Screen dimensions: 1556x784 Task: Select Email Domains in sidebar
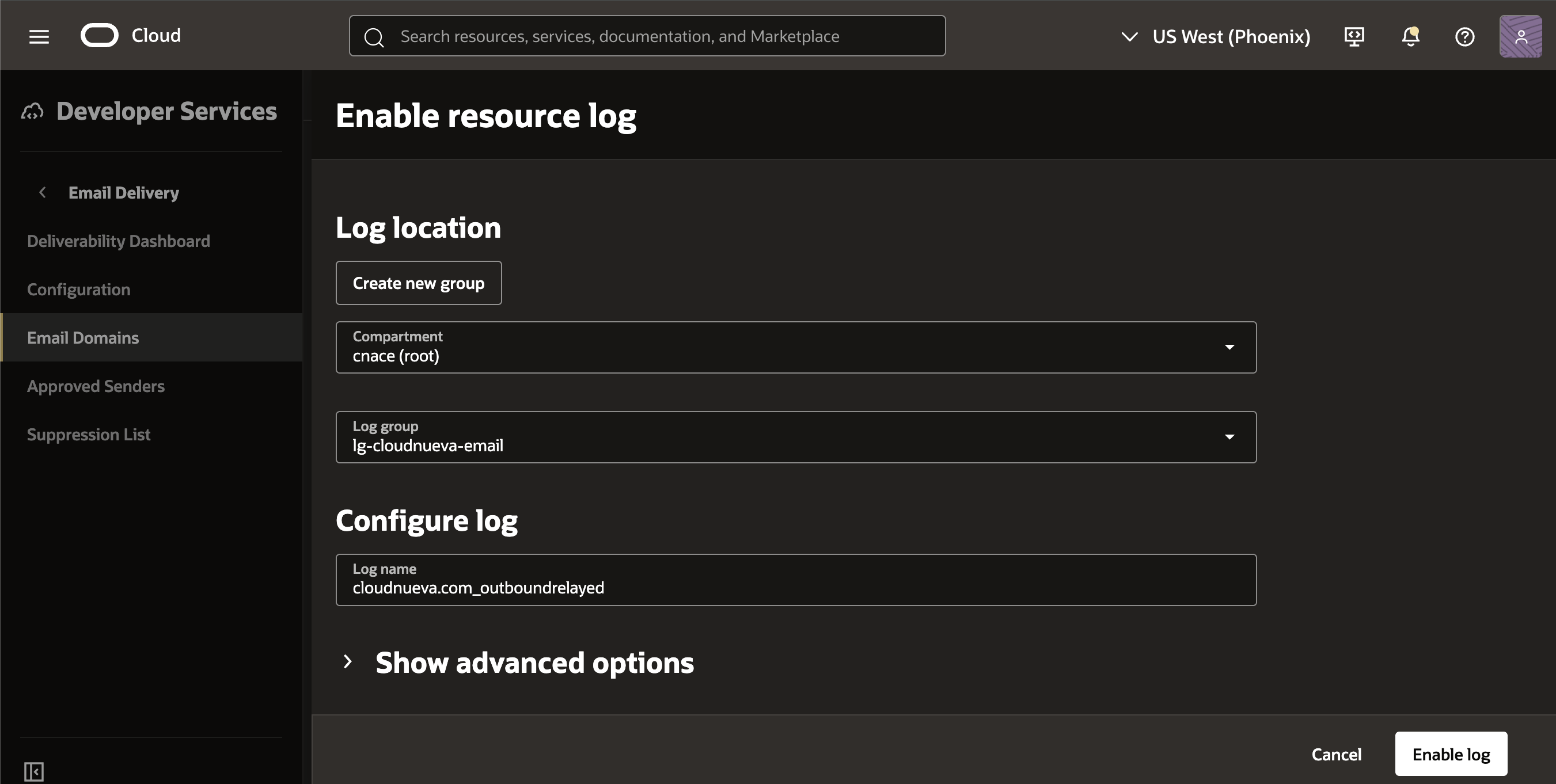point(83,338)
